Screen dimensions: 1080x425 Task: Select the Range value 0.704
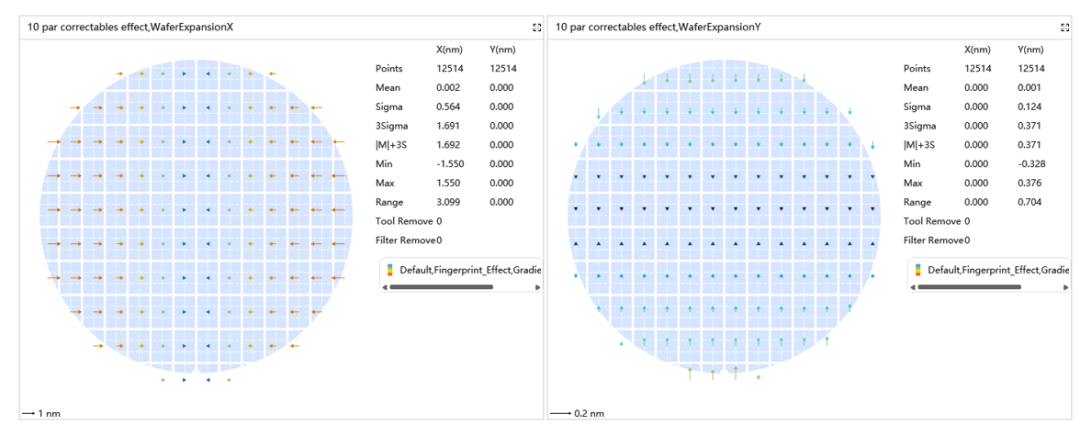[x=1029, y=203]
